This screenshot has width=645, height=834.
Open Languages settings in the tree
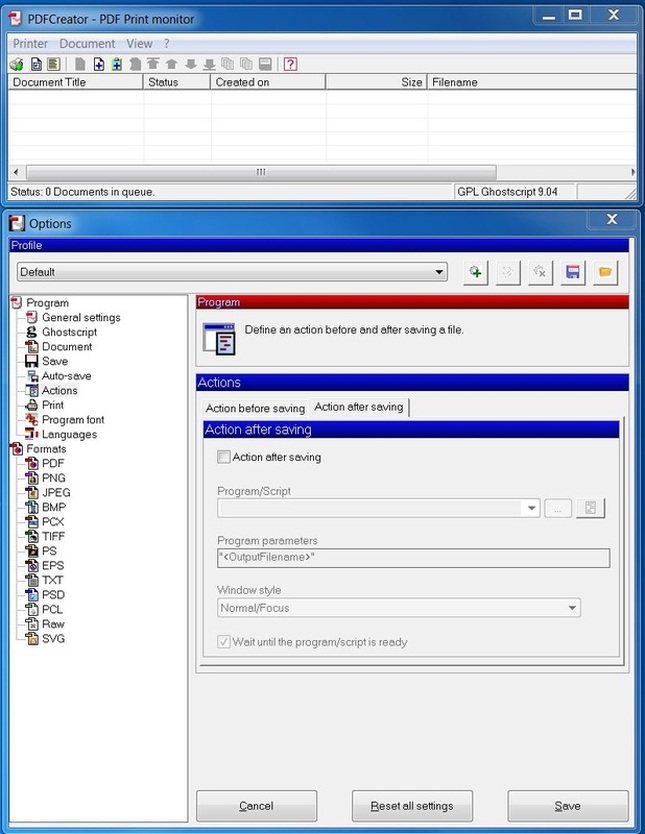coord(69,435)
